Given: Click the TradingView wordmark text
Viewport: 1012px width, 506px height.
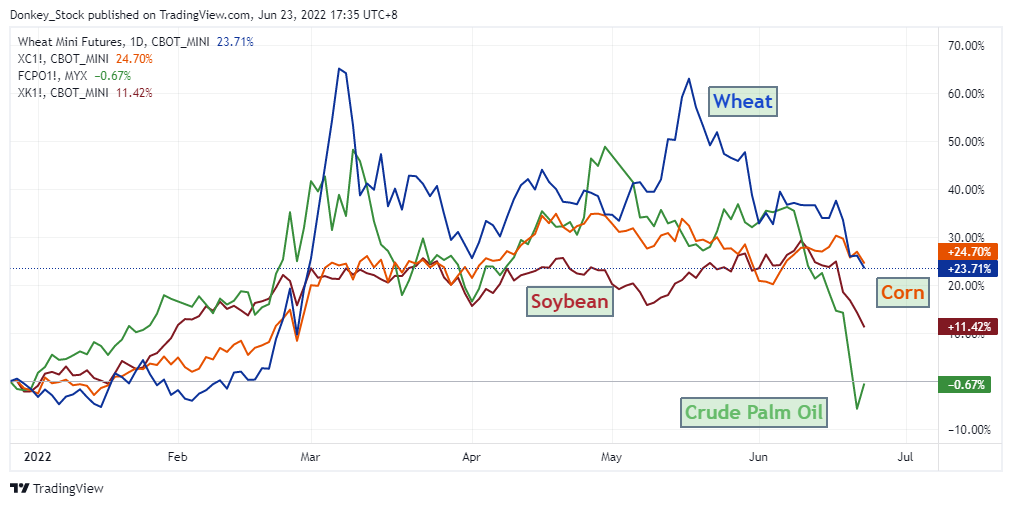Looking at the screenshot, I should tap(68, 489).
